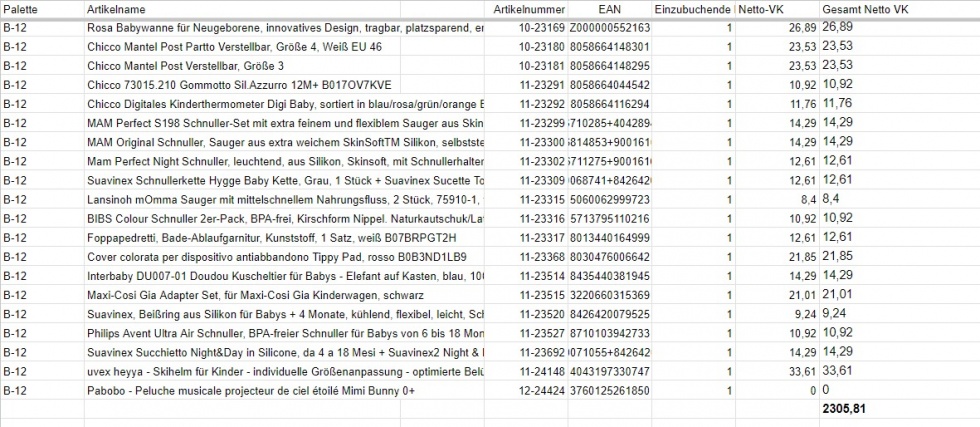
Task: Click Gesamt Netto VK value 8,4
Action: point(899,199)
